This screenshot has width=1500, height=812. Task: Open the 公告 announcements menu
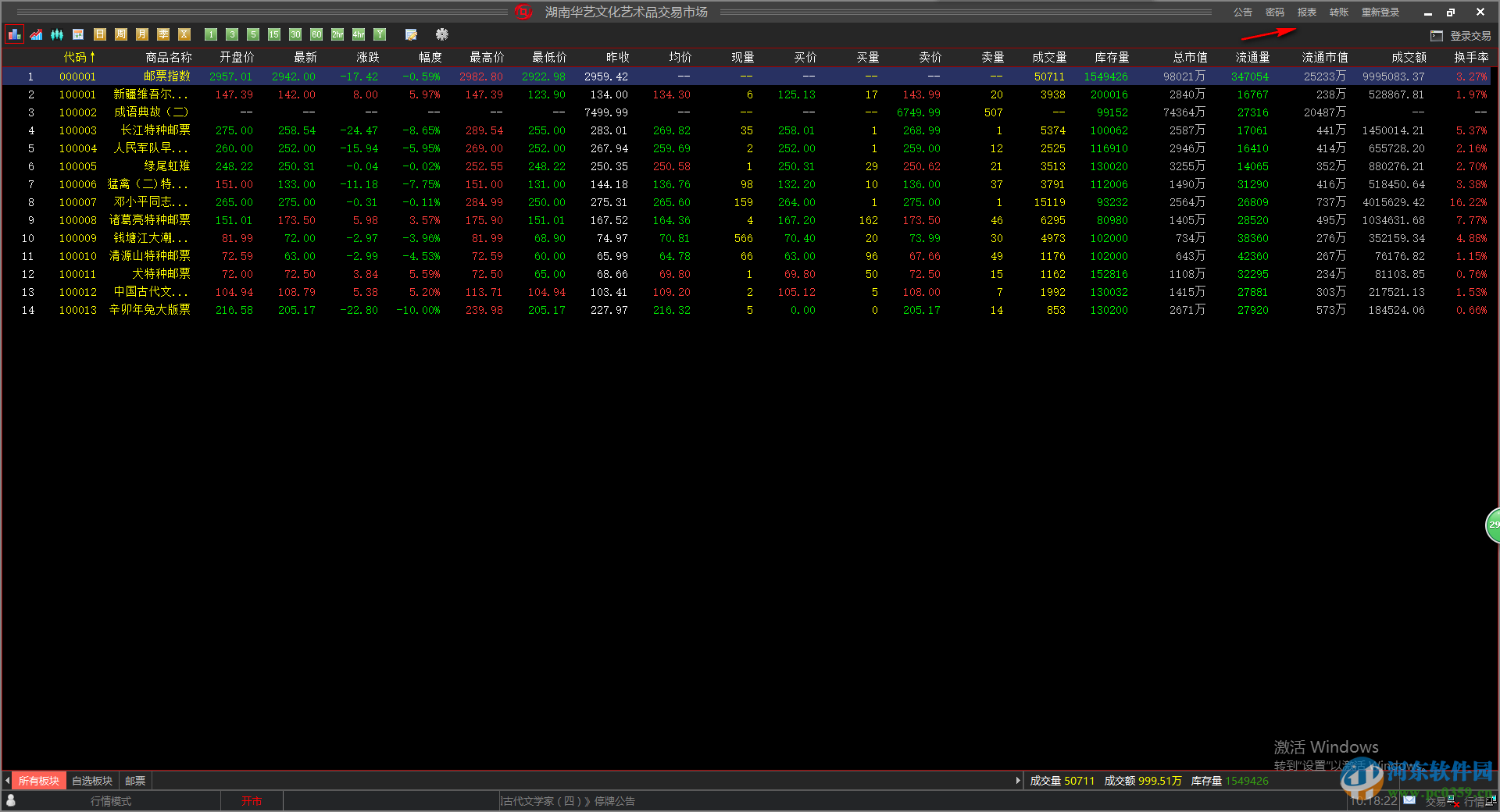1242,12
